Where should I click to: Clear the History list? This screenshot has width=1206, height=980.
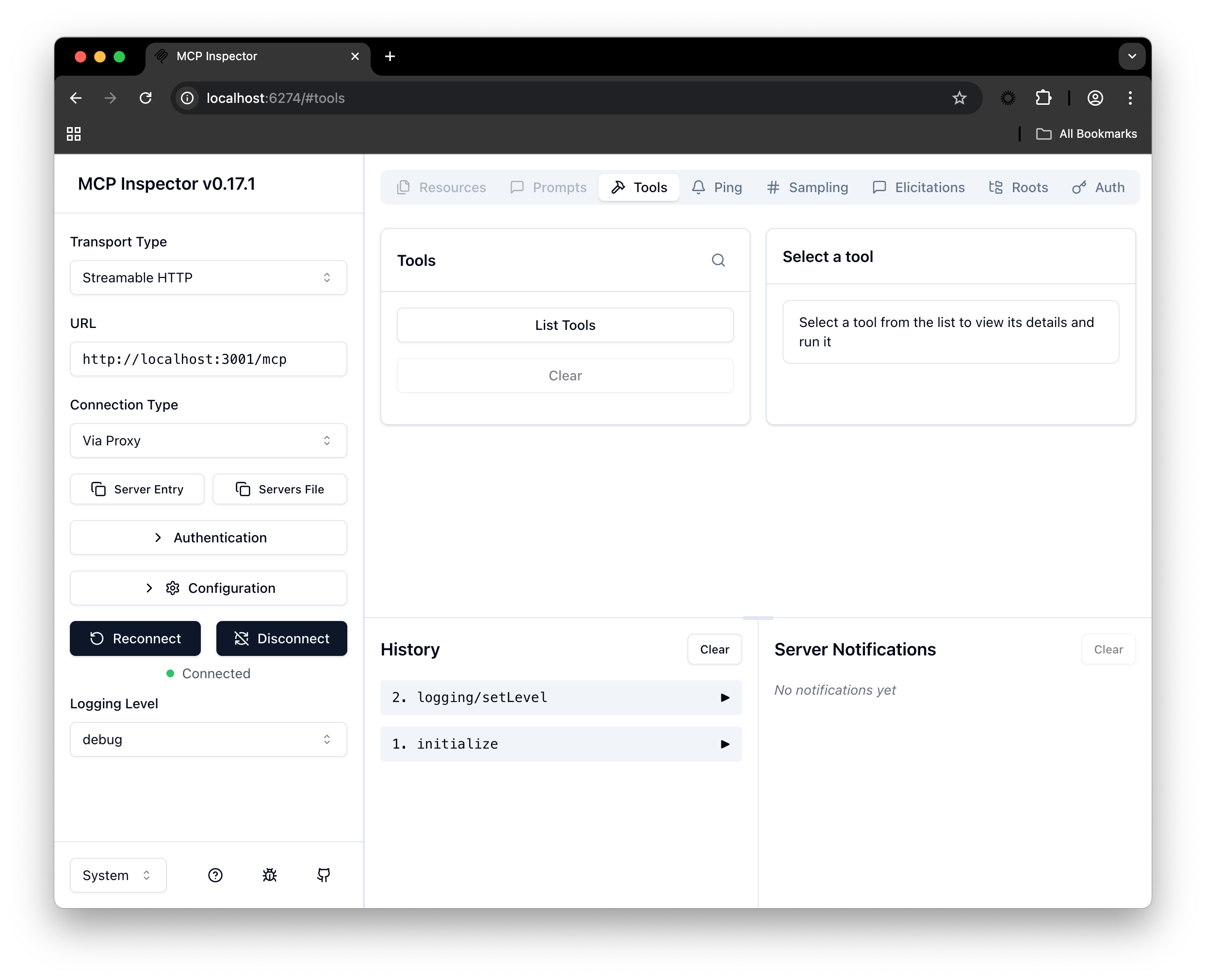pos(715,649)
